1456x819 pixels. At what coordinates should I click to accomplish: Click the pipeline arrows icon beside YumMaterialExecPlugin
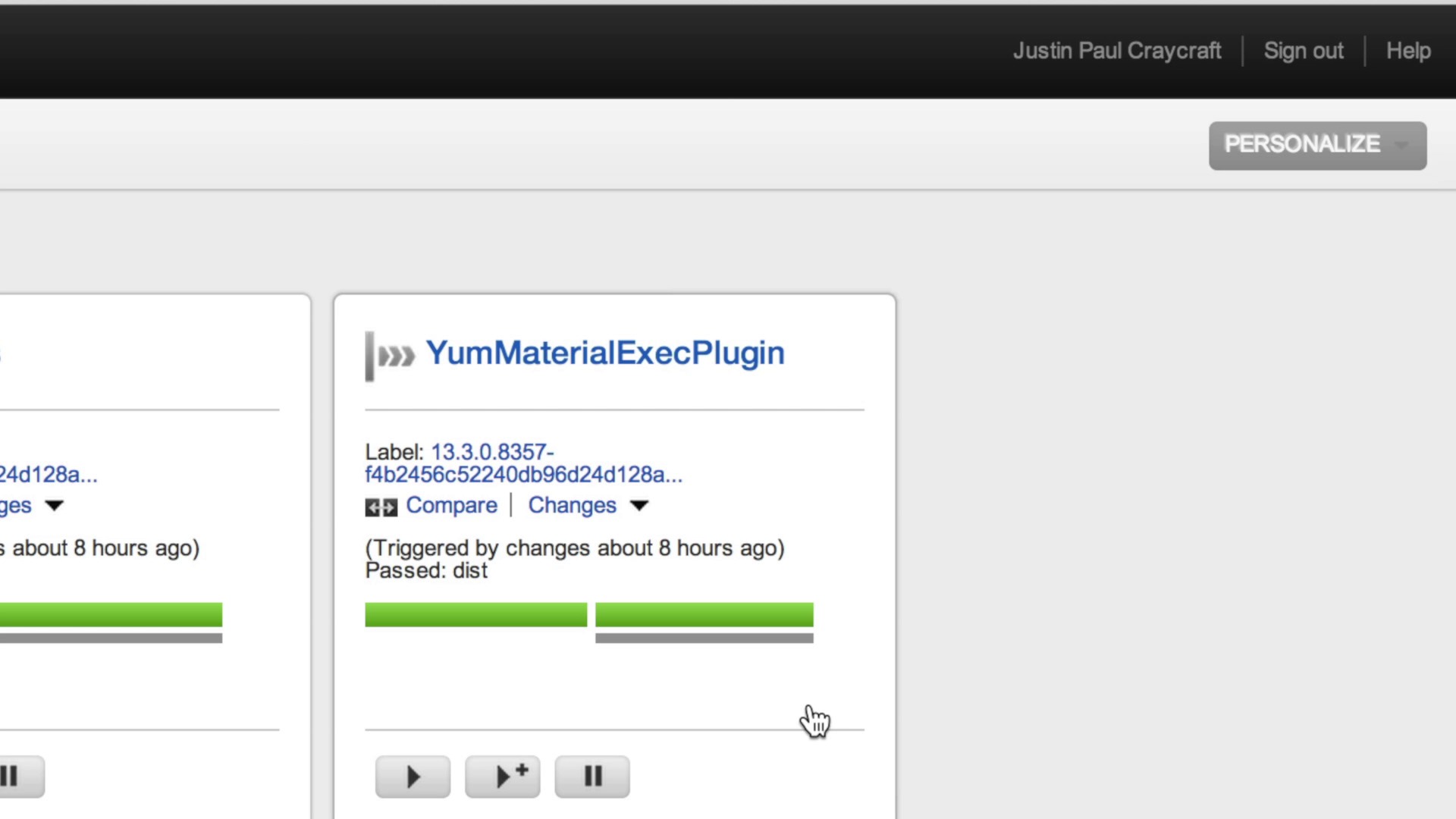click(391, 356)
